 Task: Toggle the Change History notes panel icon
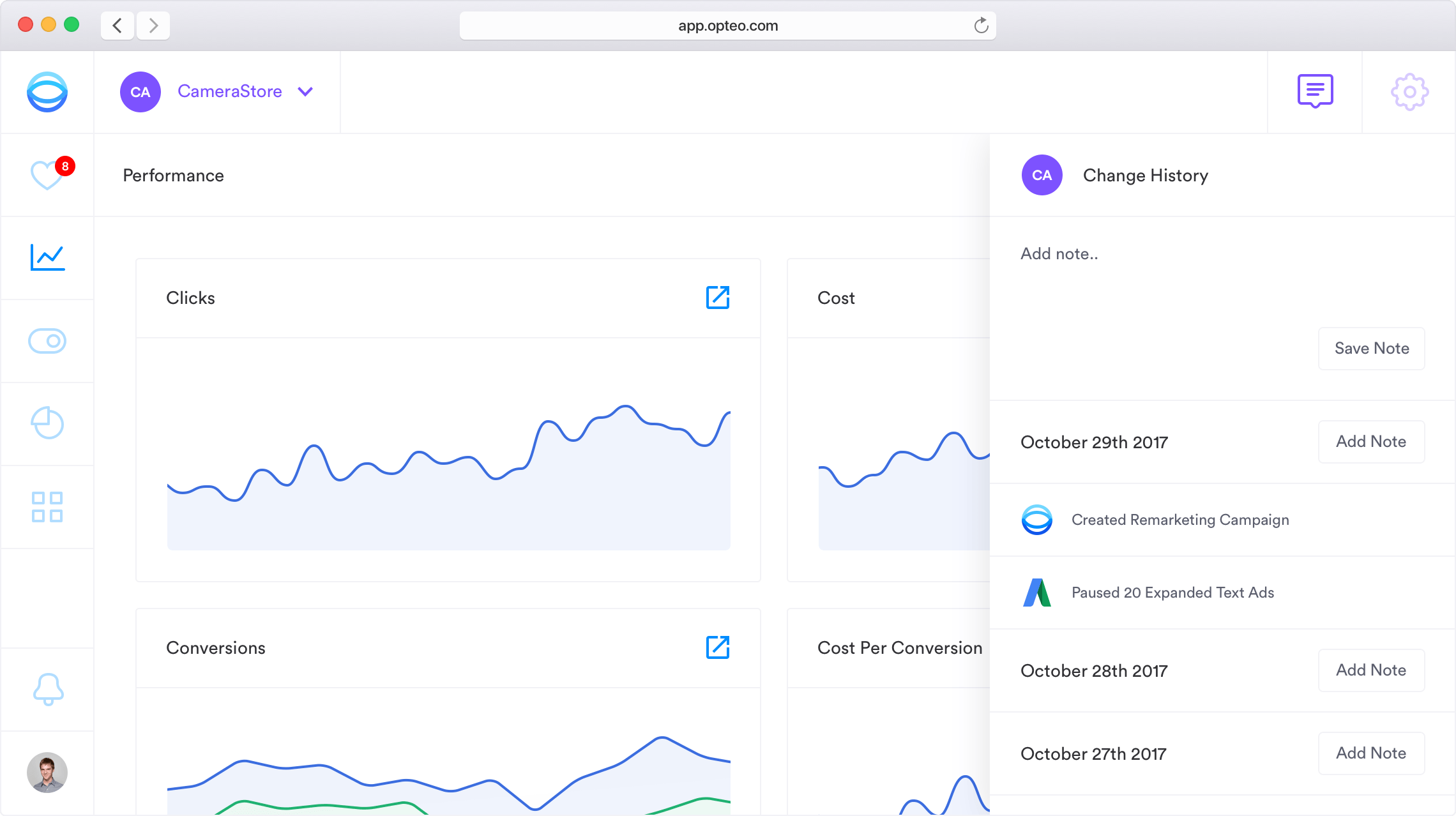click(x=1315, y=91)
